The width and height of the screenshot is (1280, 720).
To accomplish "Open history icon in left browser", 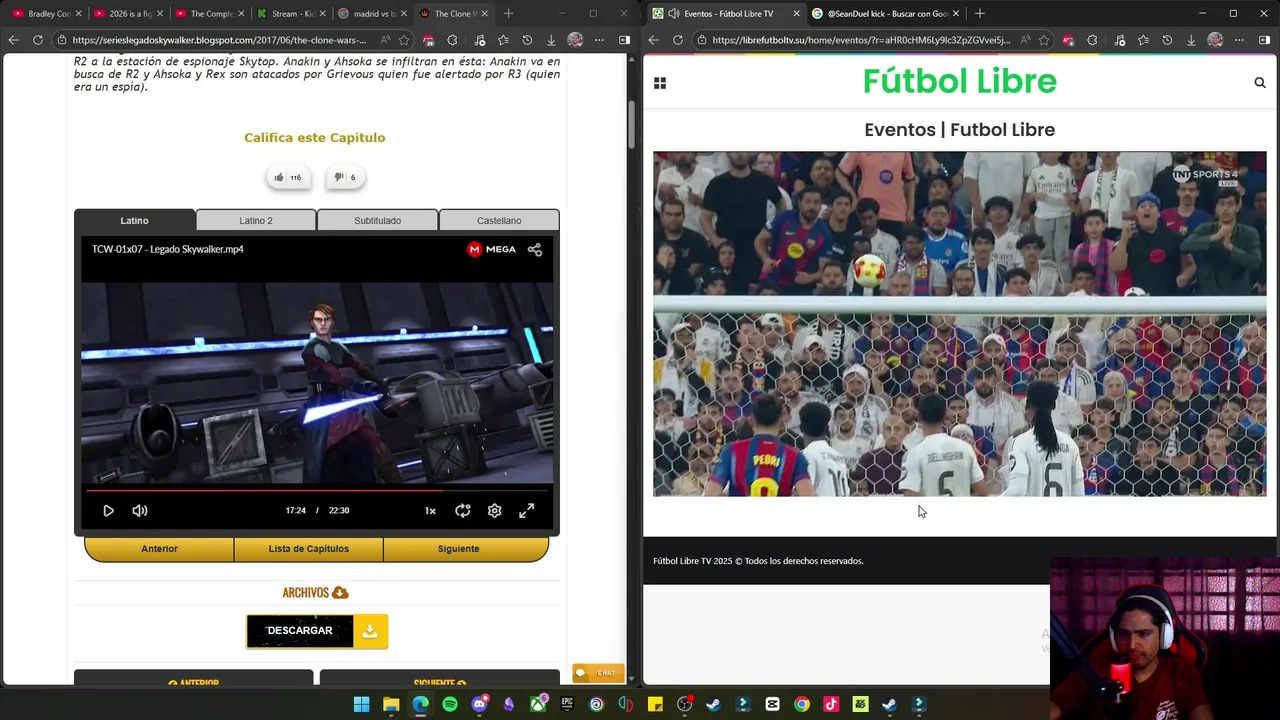I will (x=527, y=40).
